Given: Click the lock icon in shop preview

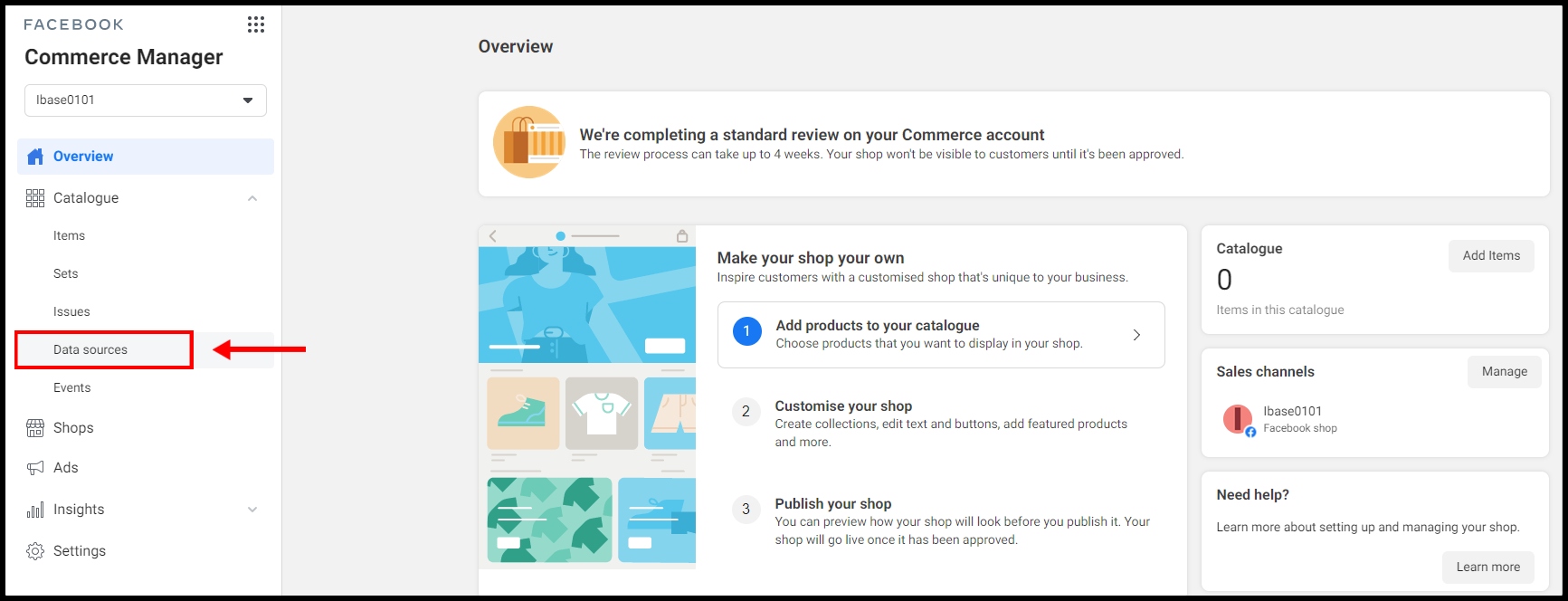Looking at the screenshot, I should click(682, 235).
